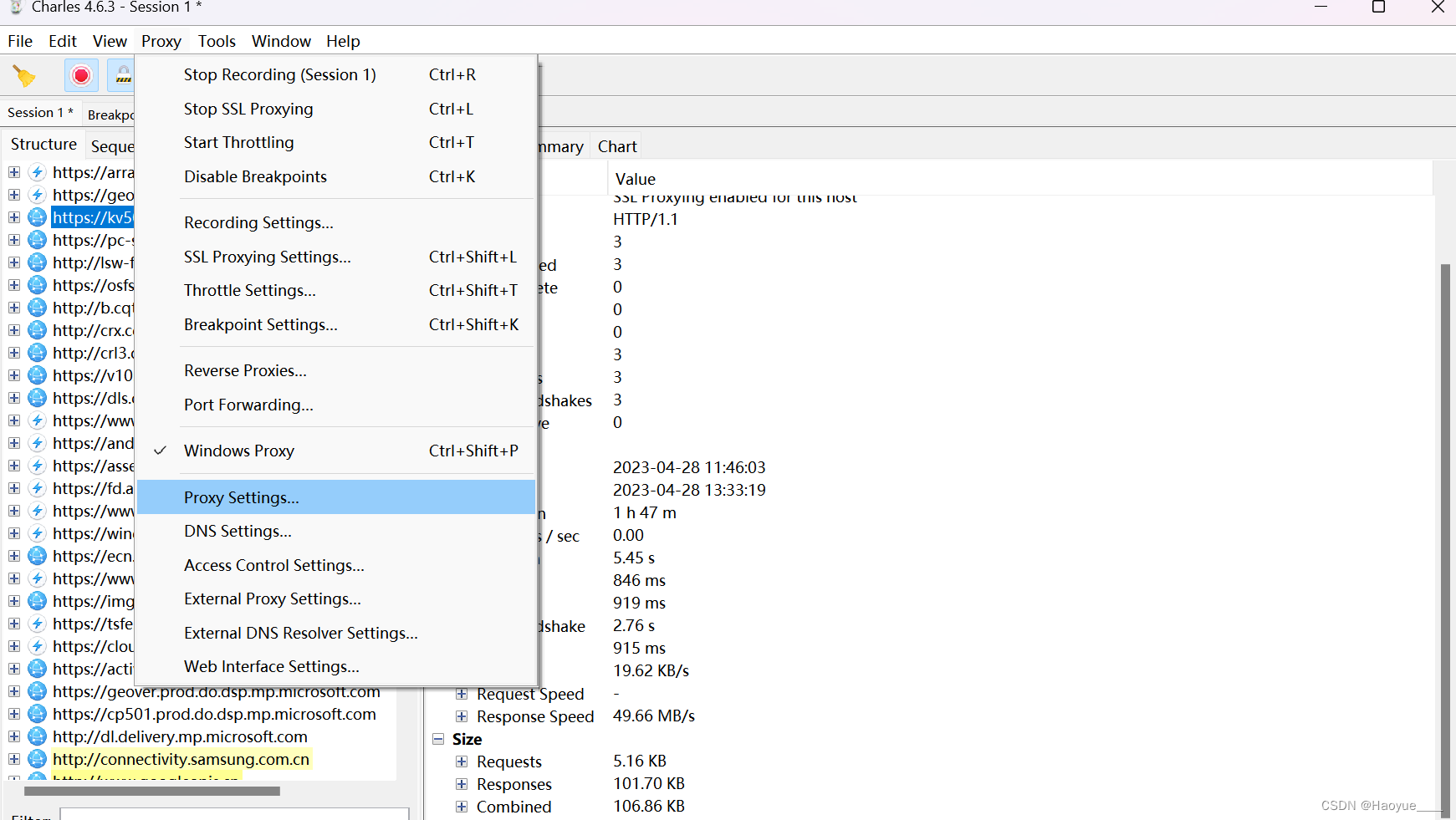Expand the Request Speed row
This screenshot has width=1456, height=820.
(462, 694)
